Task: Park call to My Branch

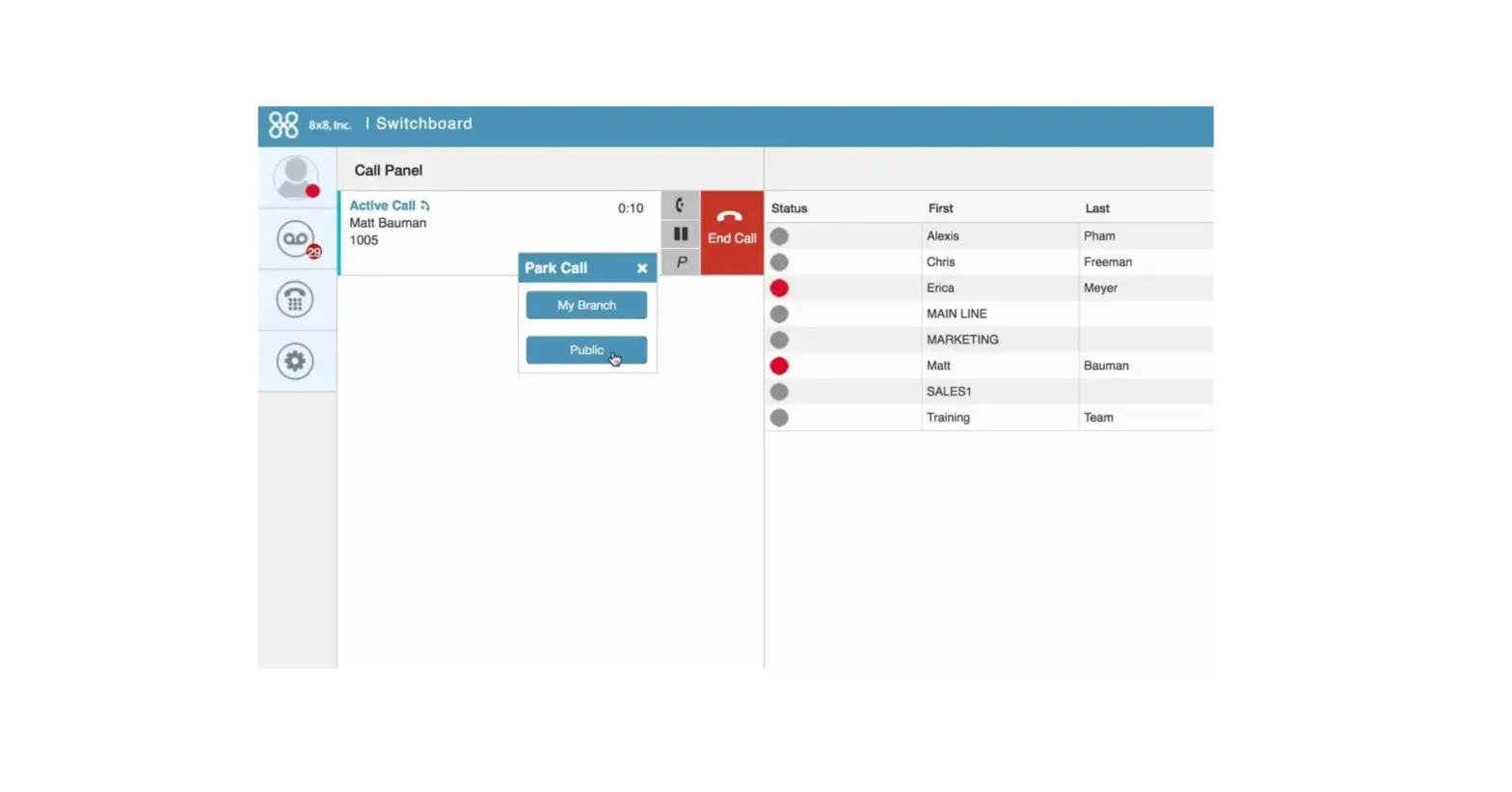Action: tap(586, 305)
